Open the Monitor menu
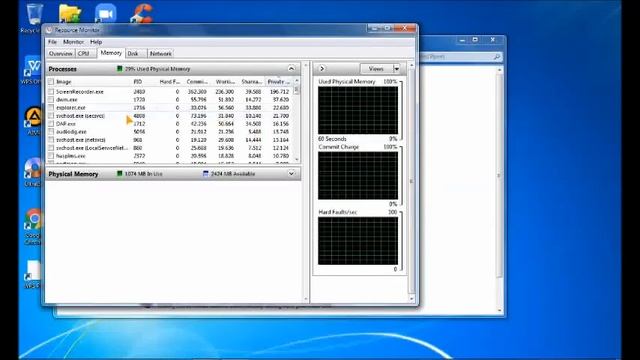Image resolution: width=640 pixels, height=360 pixels. point(73,42)
